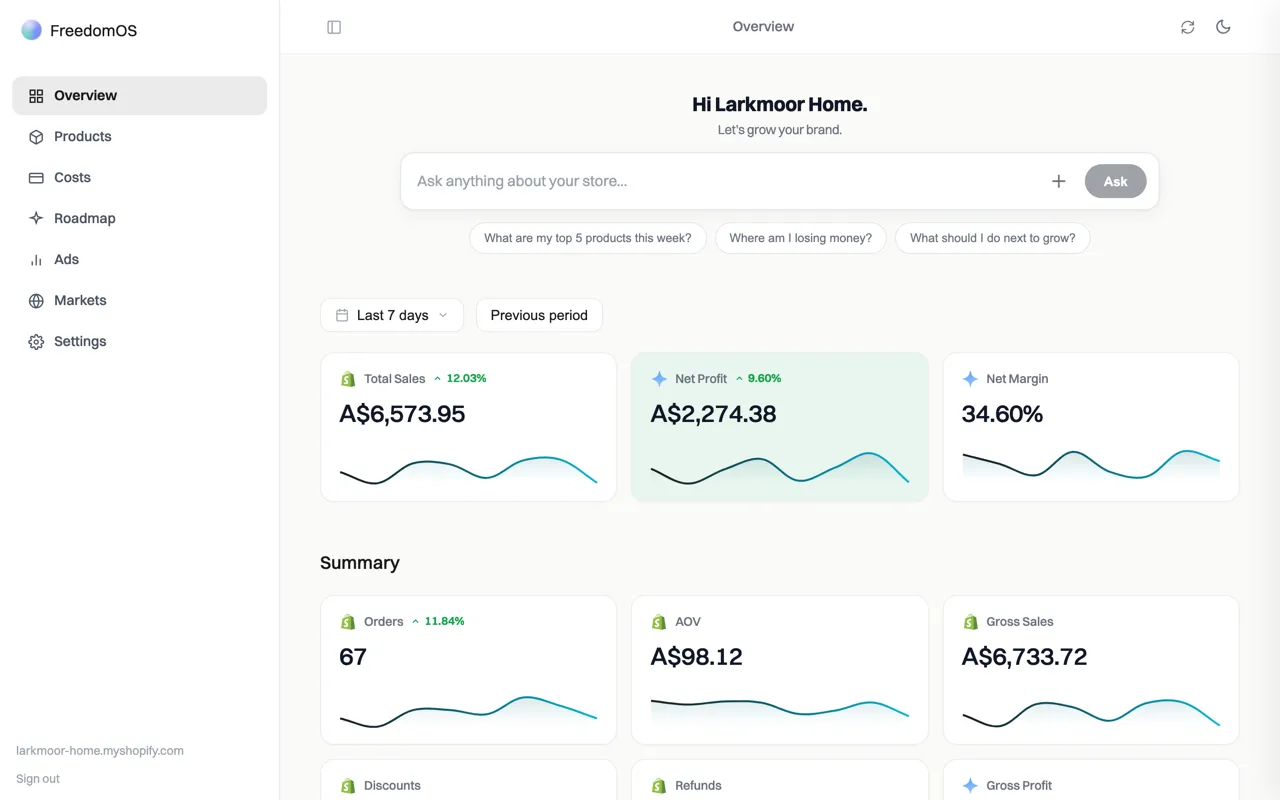Click the sparkle icon on Net Margin card

coord(970,379)
